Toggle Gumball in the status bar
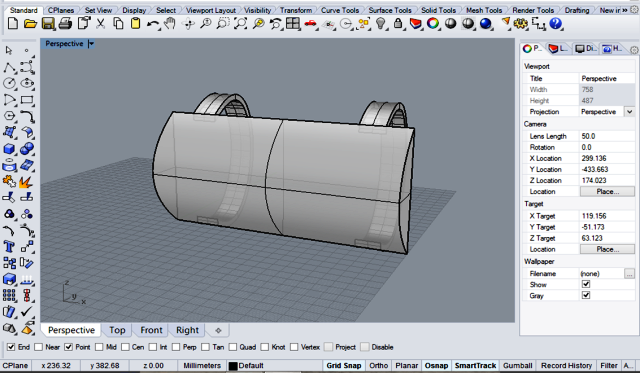 [x=518, y=366]
